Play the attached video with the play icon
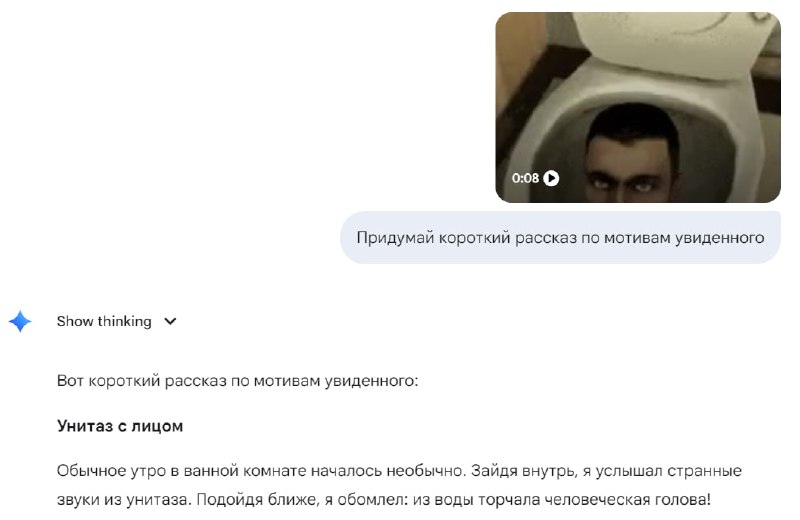The width and height of the screenshot is (800, 520). tap(551, 178)
